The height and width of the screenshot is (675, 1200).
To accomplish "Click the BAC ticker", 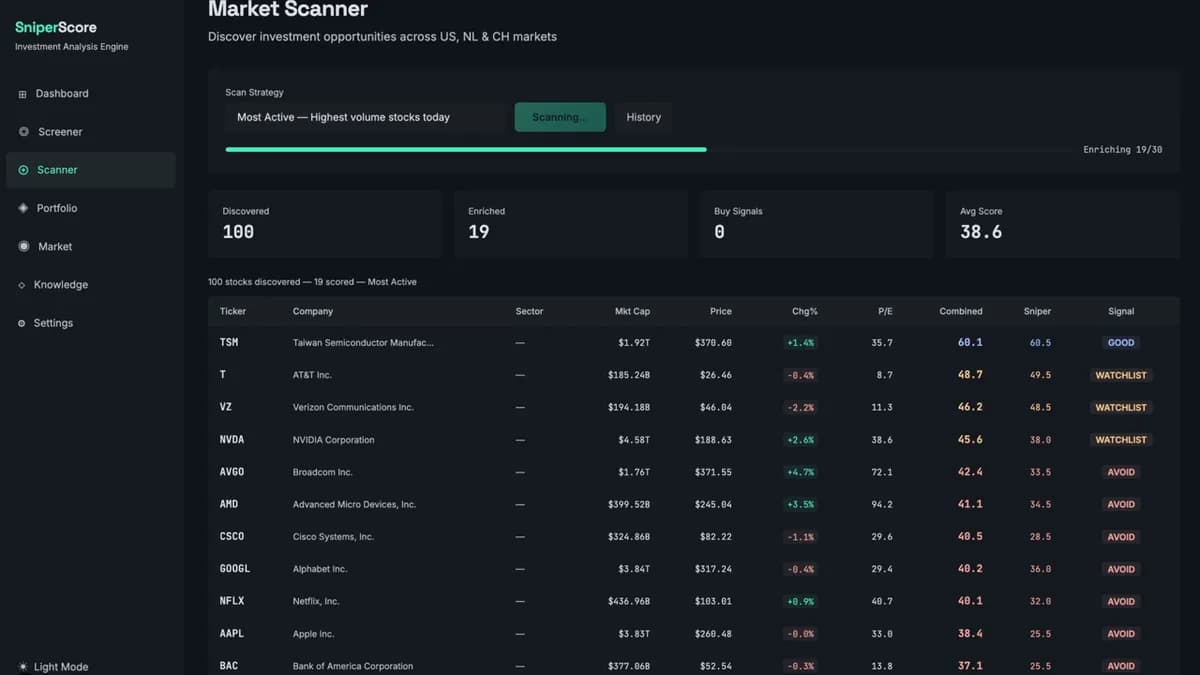I will pos(229,666).
